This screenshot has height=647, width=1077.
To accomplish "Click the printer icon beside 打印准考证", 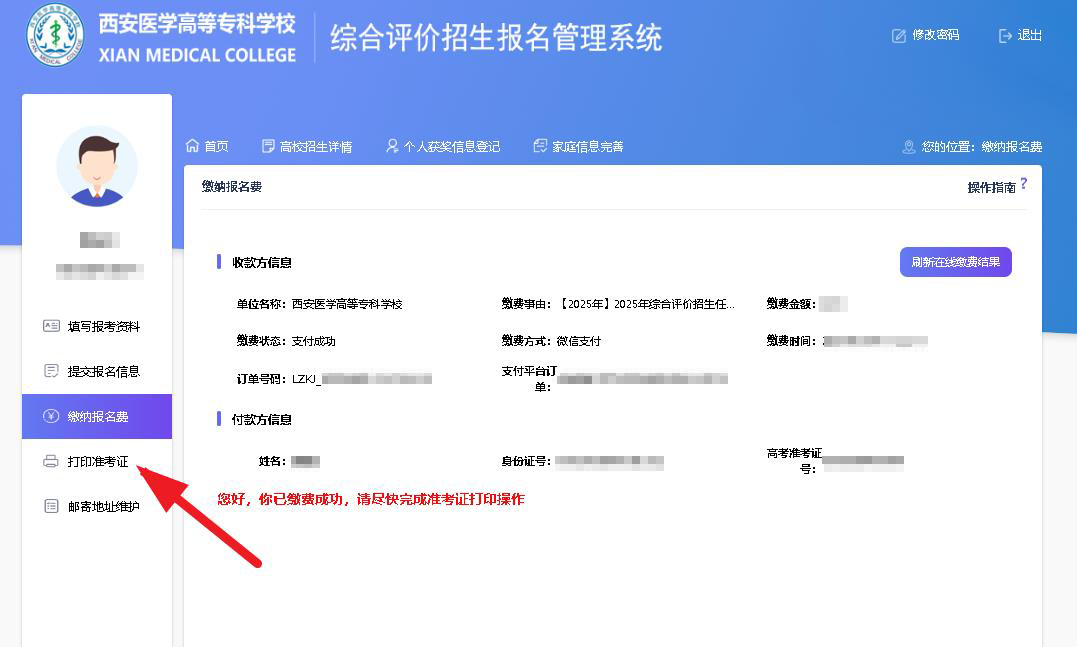I will coord(51,462).
